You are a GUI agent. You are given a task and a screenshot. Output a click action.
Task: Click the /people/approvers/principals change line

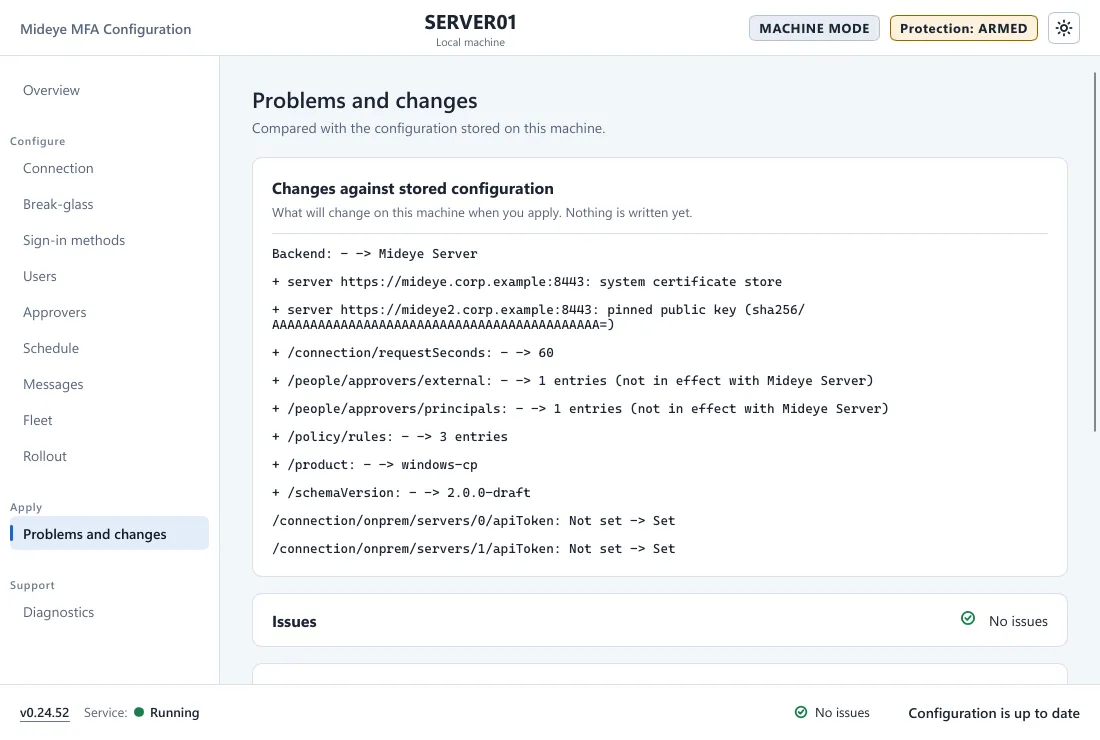(x=580, y=409)
